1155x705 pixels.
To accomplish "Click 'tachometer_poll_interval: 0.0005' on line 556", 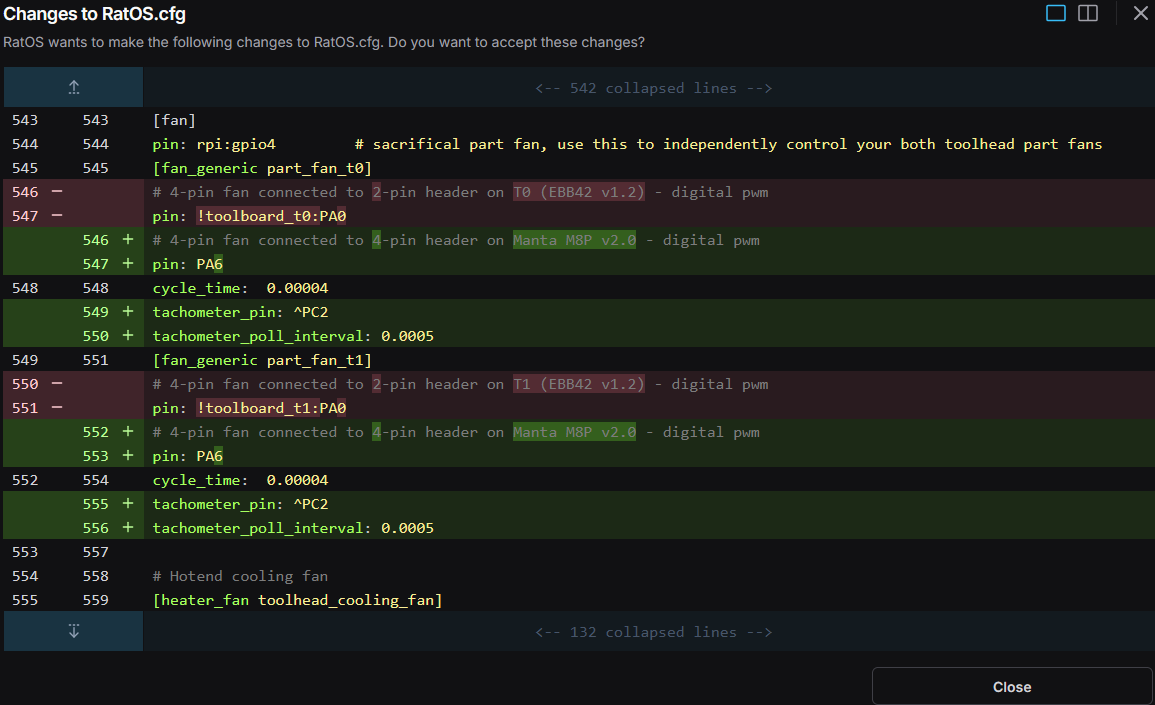I will pyautogui.click(x=293, y=528).
